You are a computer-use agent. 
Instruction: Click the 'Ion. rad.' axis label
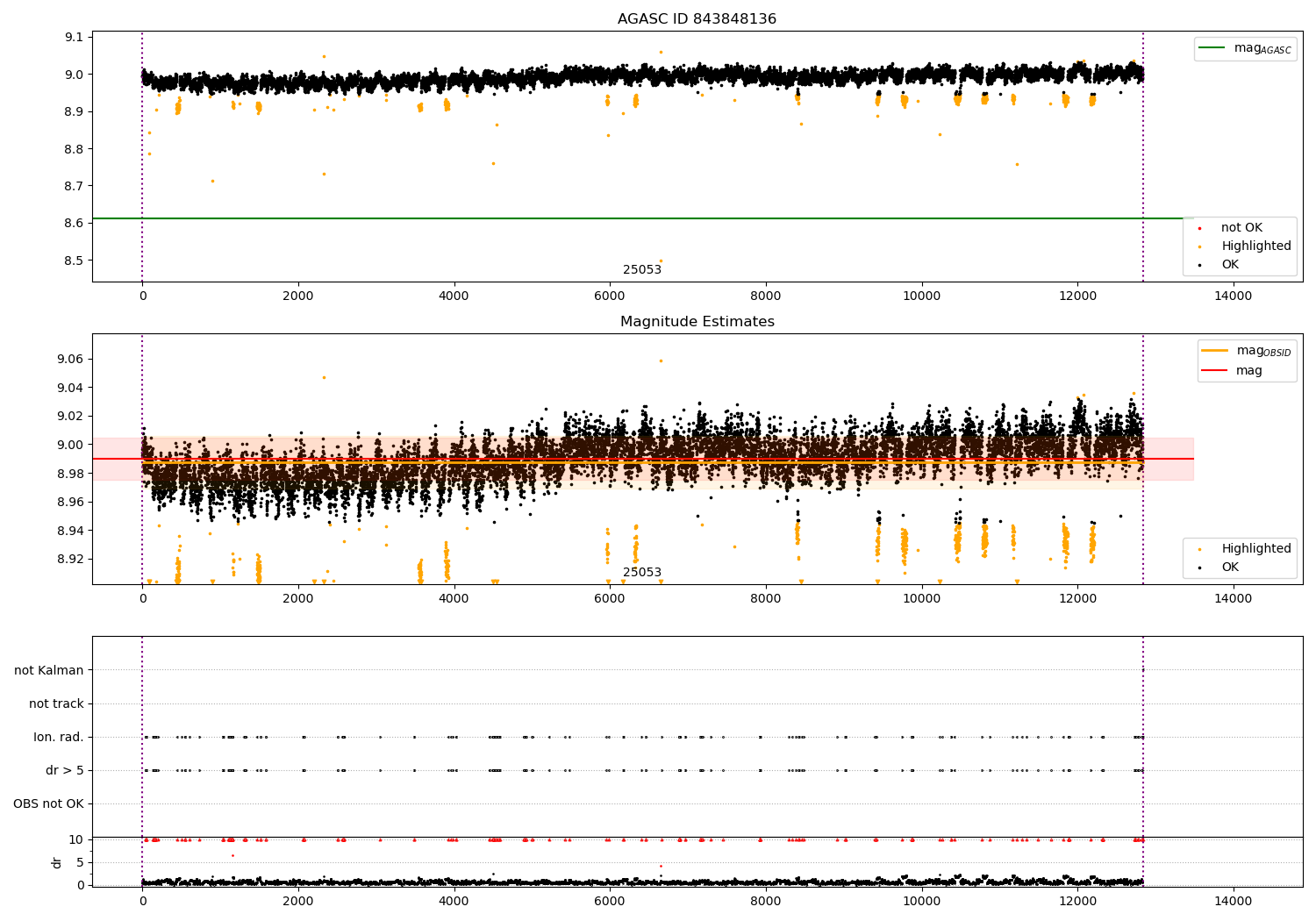click(59, 737)
